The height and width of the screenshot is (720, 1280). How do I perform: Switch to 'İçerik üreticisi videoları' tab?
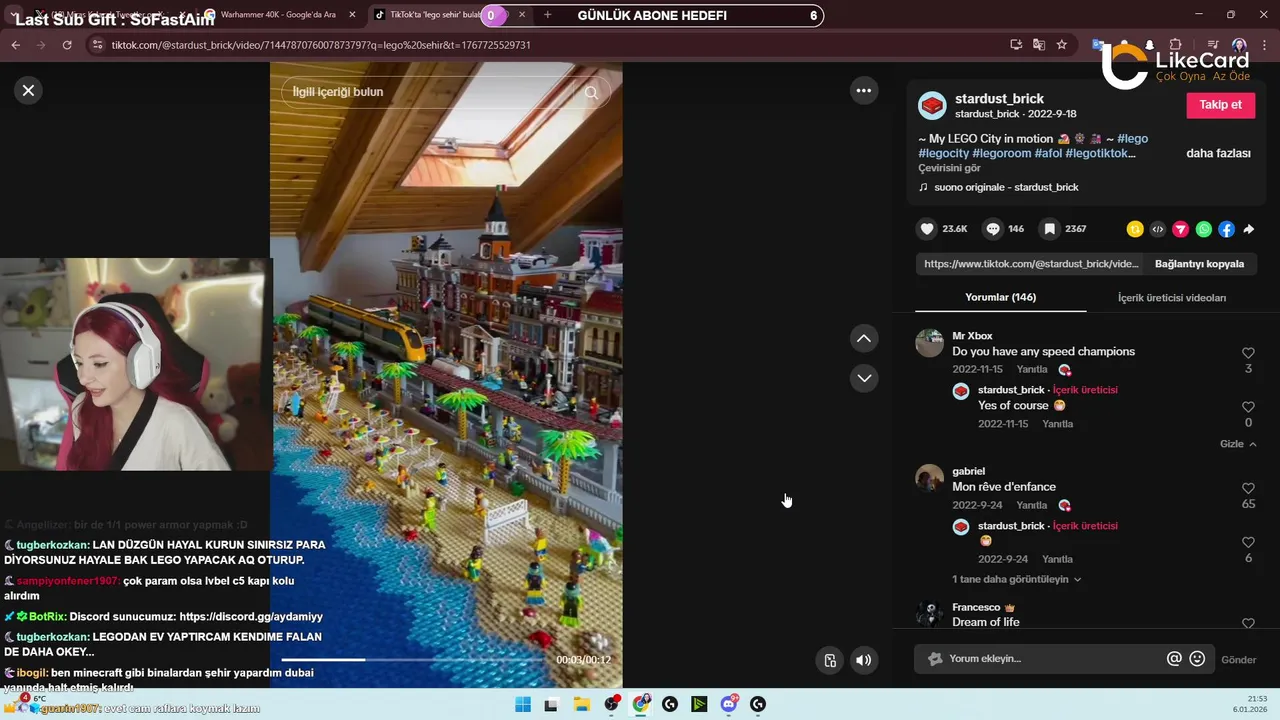click(1171, 297)
